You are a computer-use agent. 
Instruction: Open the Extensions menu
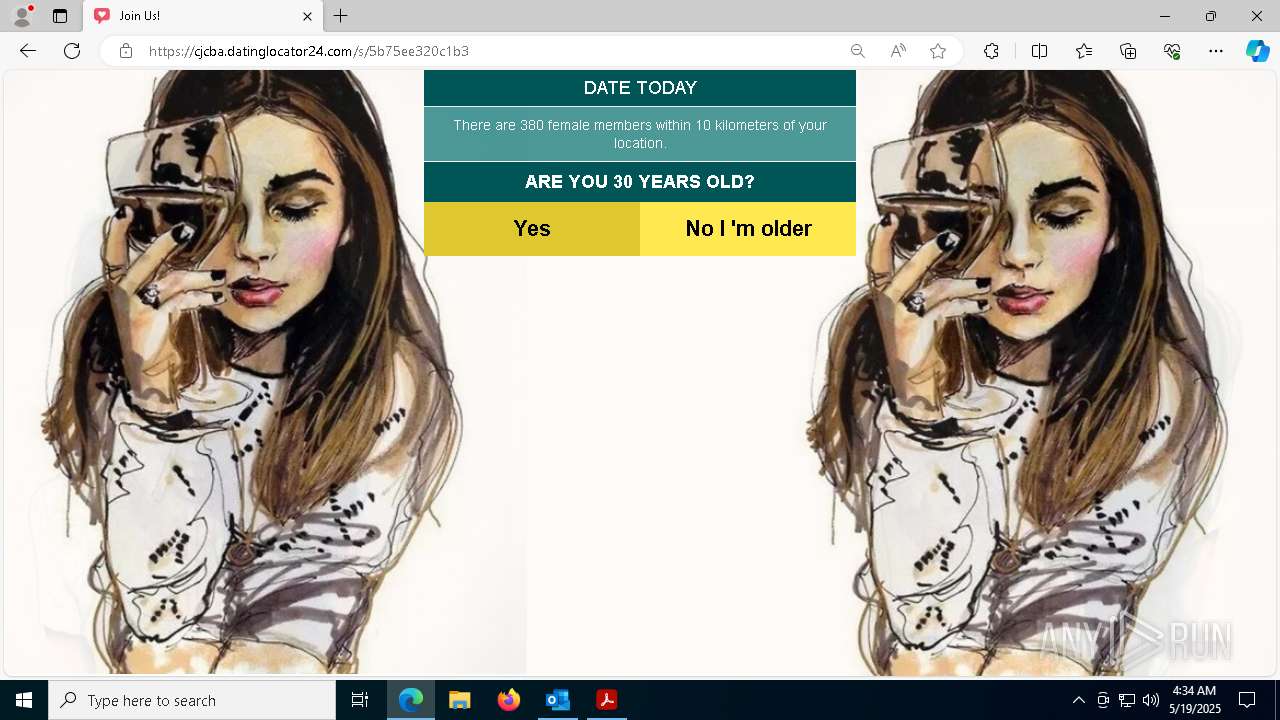click(991, 51)
